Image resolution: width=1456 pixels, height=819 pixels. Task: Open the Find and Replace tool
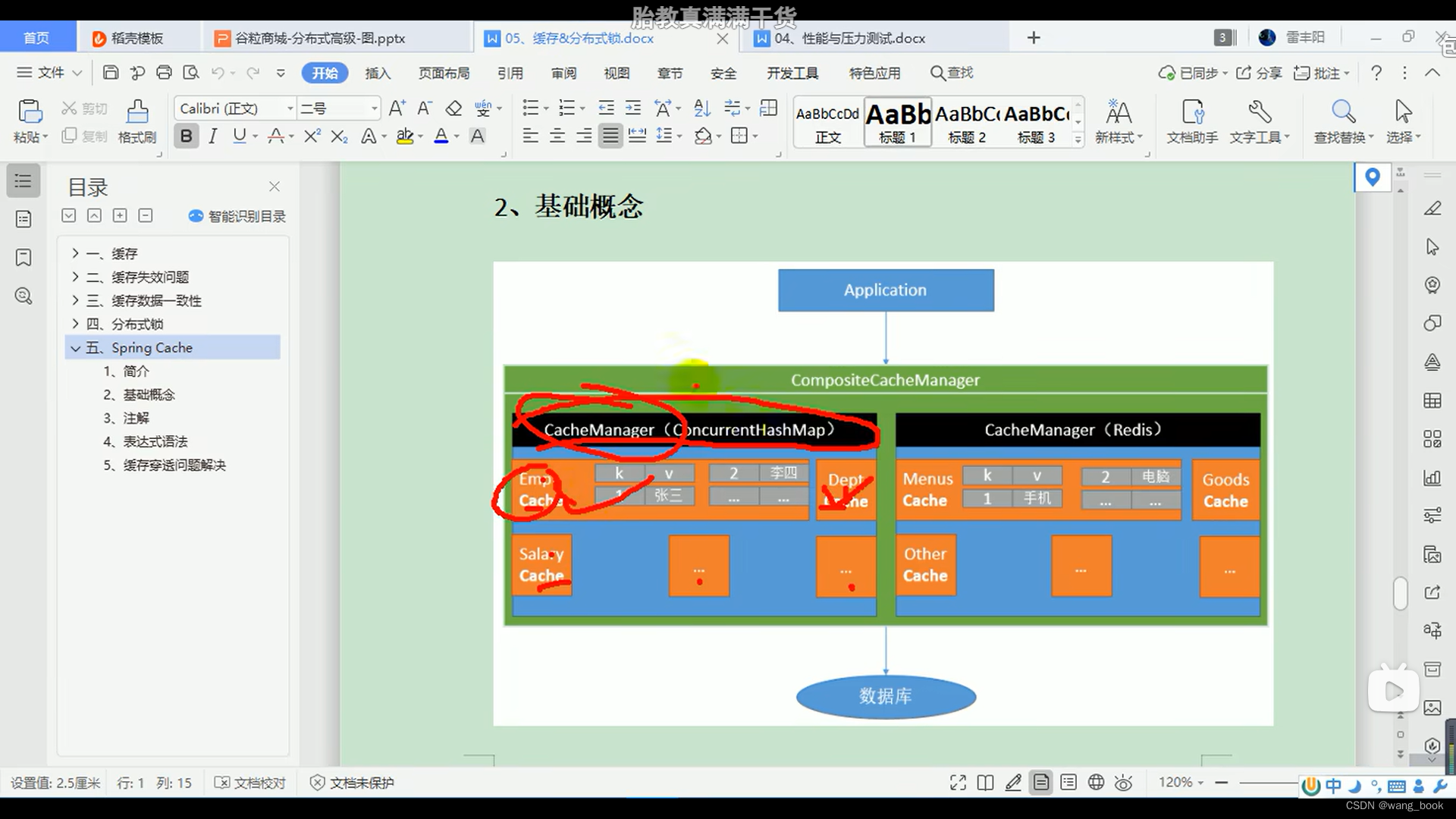click(x=1340, y=118)
